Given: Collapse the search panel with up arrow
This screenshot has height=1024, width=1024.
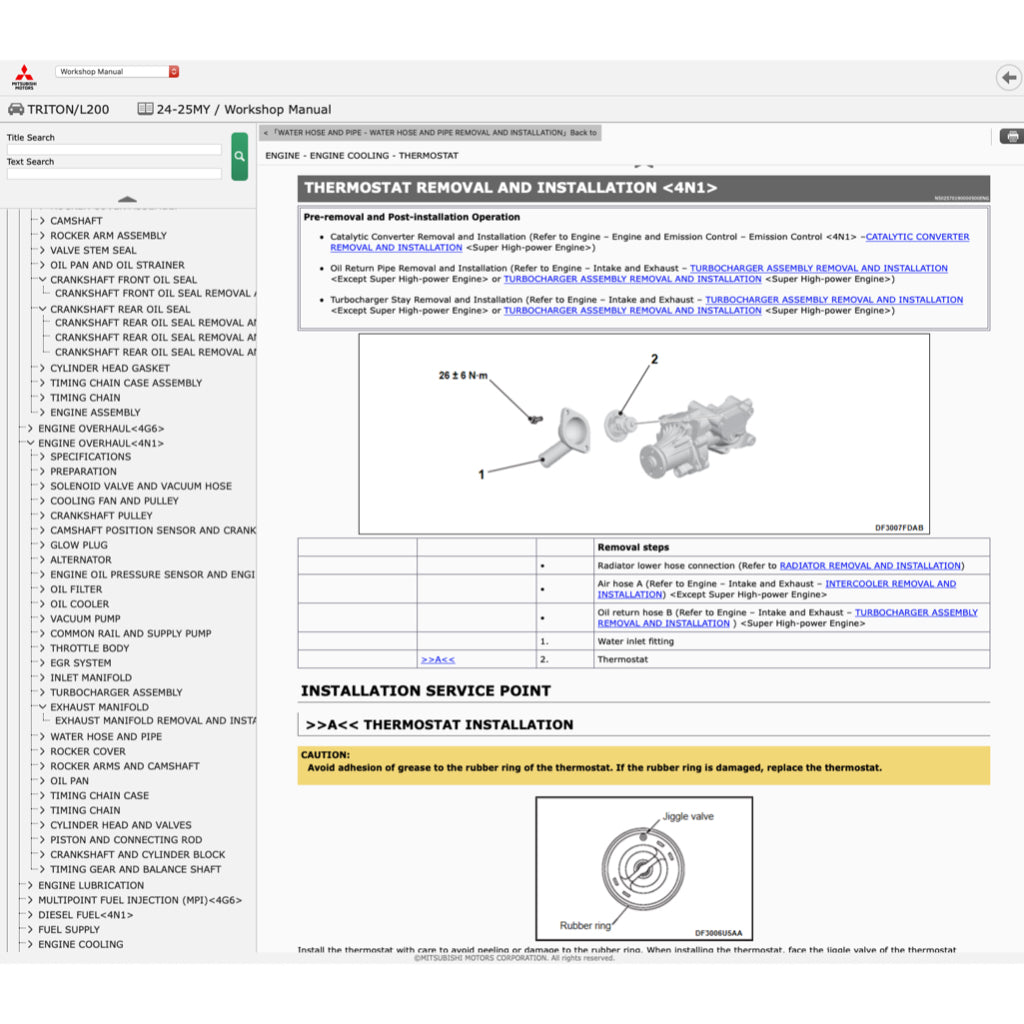Looking at the screenshot, I should [x=127, y=199].
